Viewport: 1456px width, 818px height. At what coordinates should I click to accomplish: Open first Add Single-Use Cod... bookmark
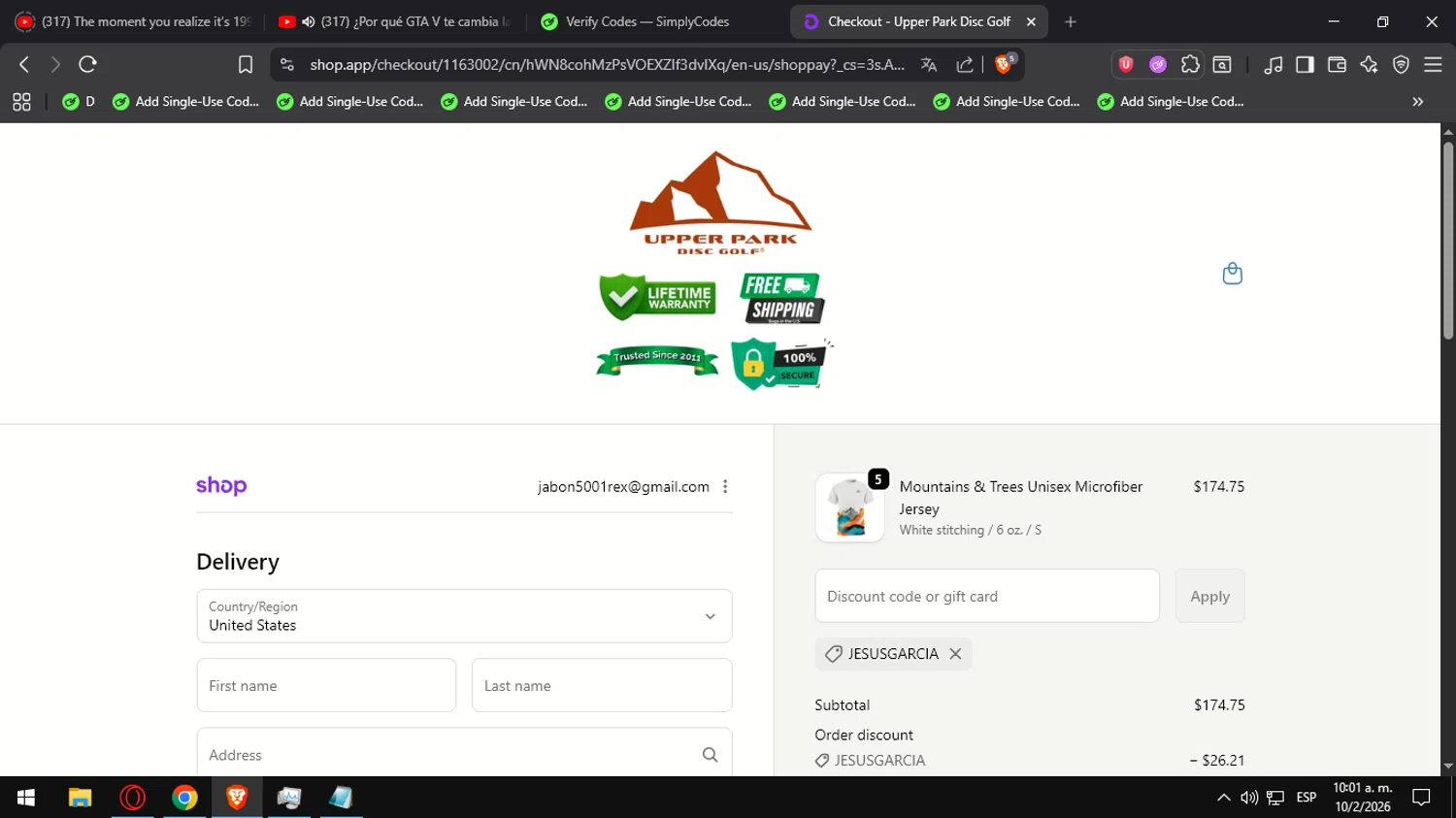(186, 101)
